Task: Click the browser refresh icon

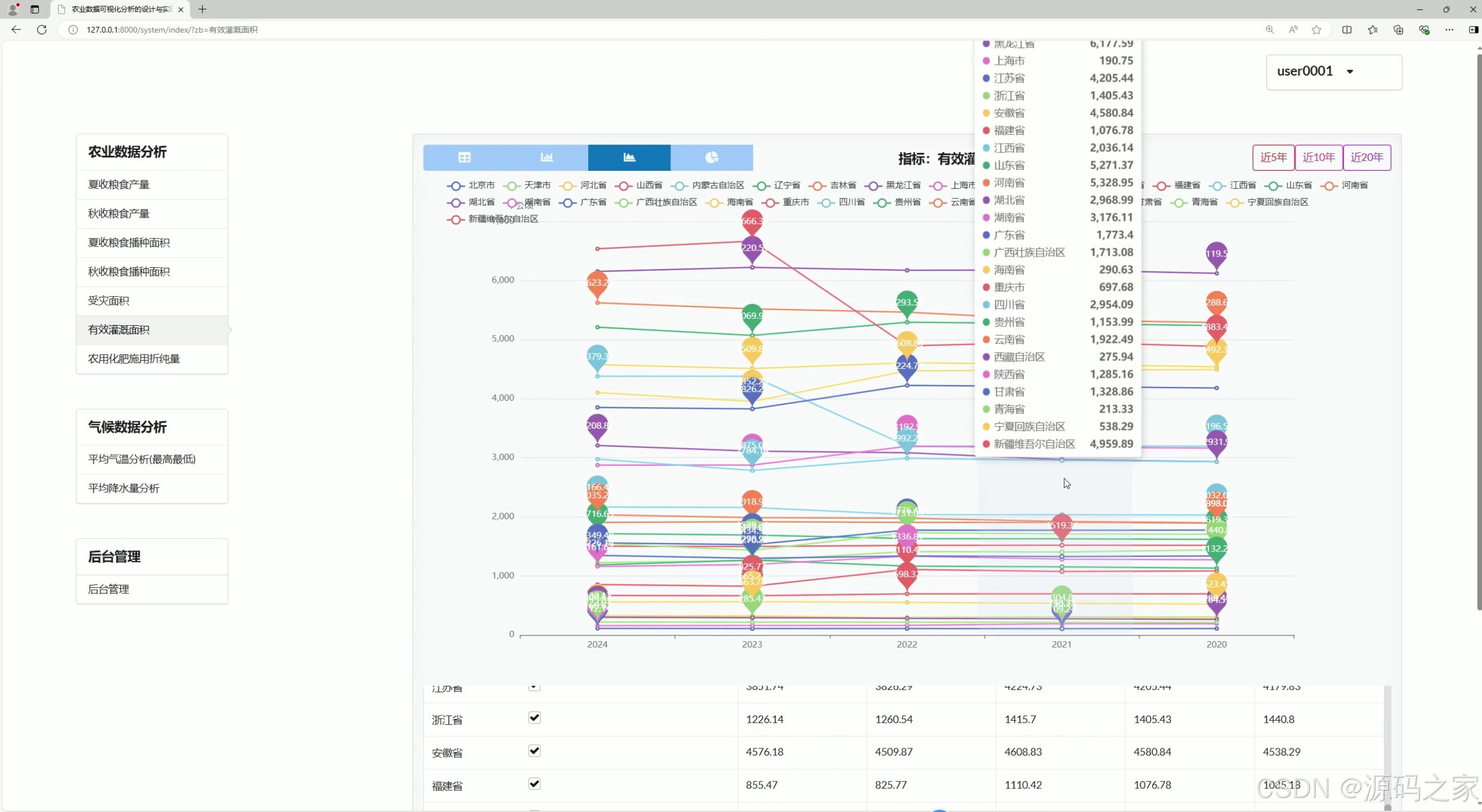Action: click(42, 29)
